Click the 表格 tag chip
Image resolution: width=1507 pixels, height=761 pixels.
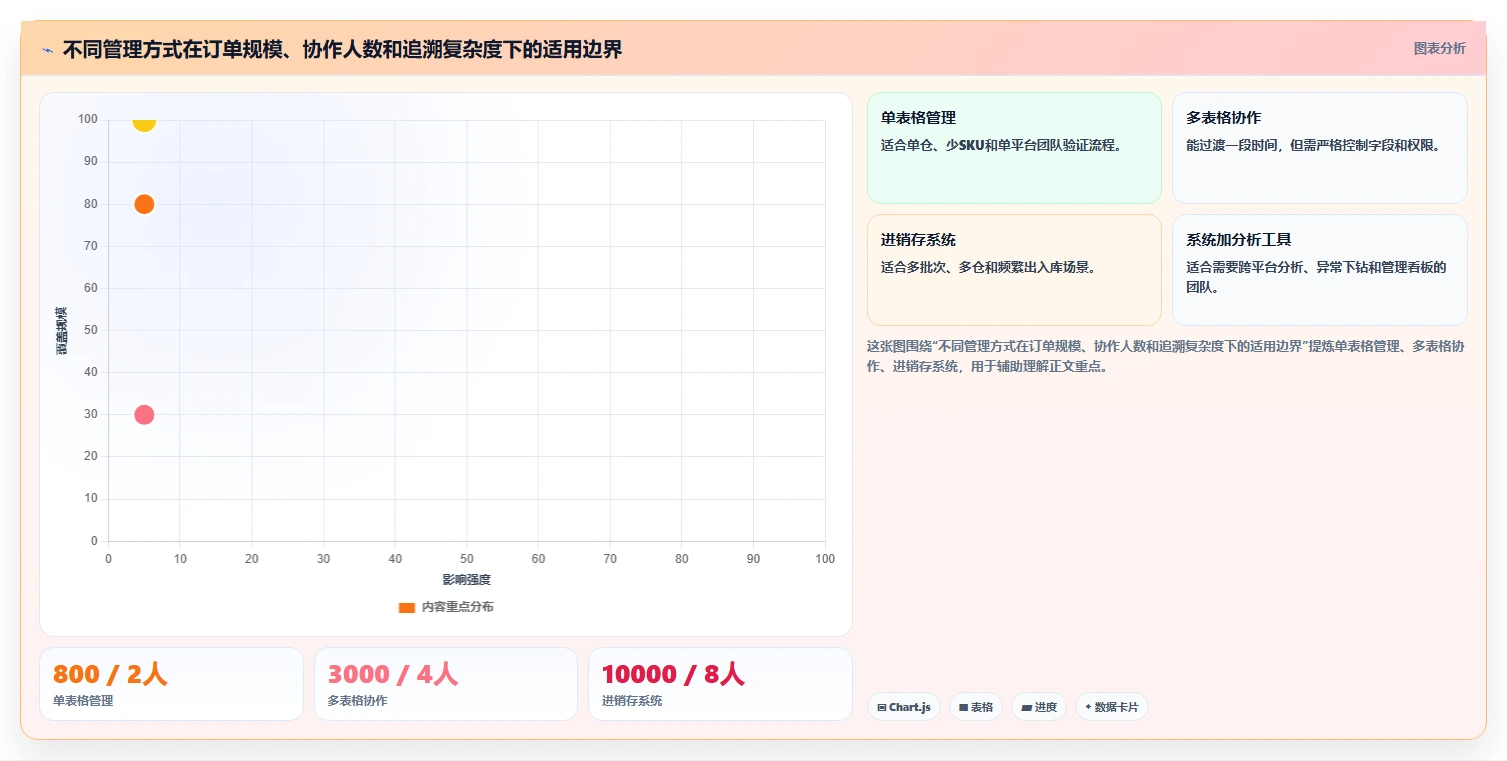click(x=975, y=707)
